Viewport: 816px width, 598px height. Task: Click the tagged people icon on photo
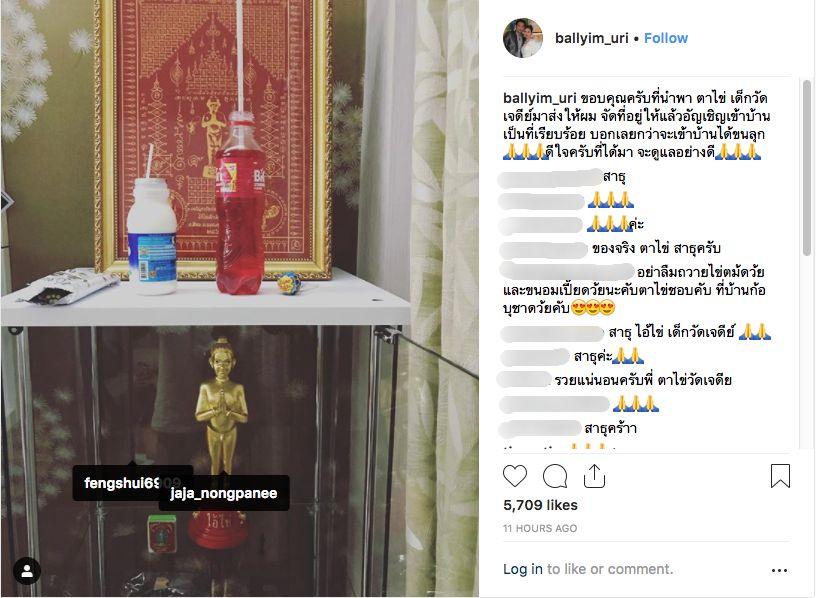click(x=27, y=571)
